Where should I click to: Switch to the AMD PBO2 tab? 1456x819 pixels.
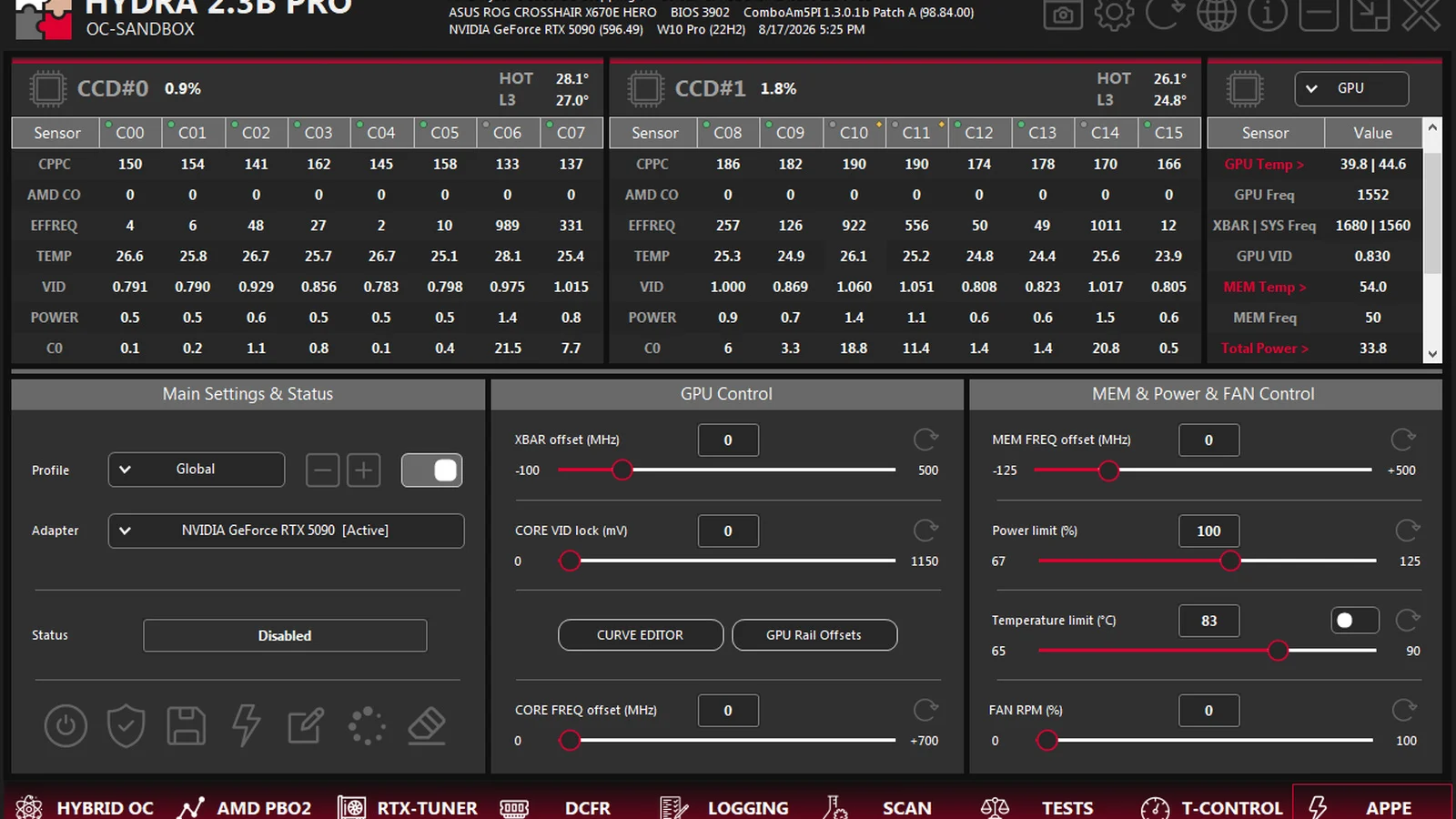[246, 807]
